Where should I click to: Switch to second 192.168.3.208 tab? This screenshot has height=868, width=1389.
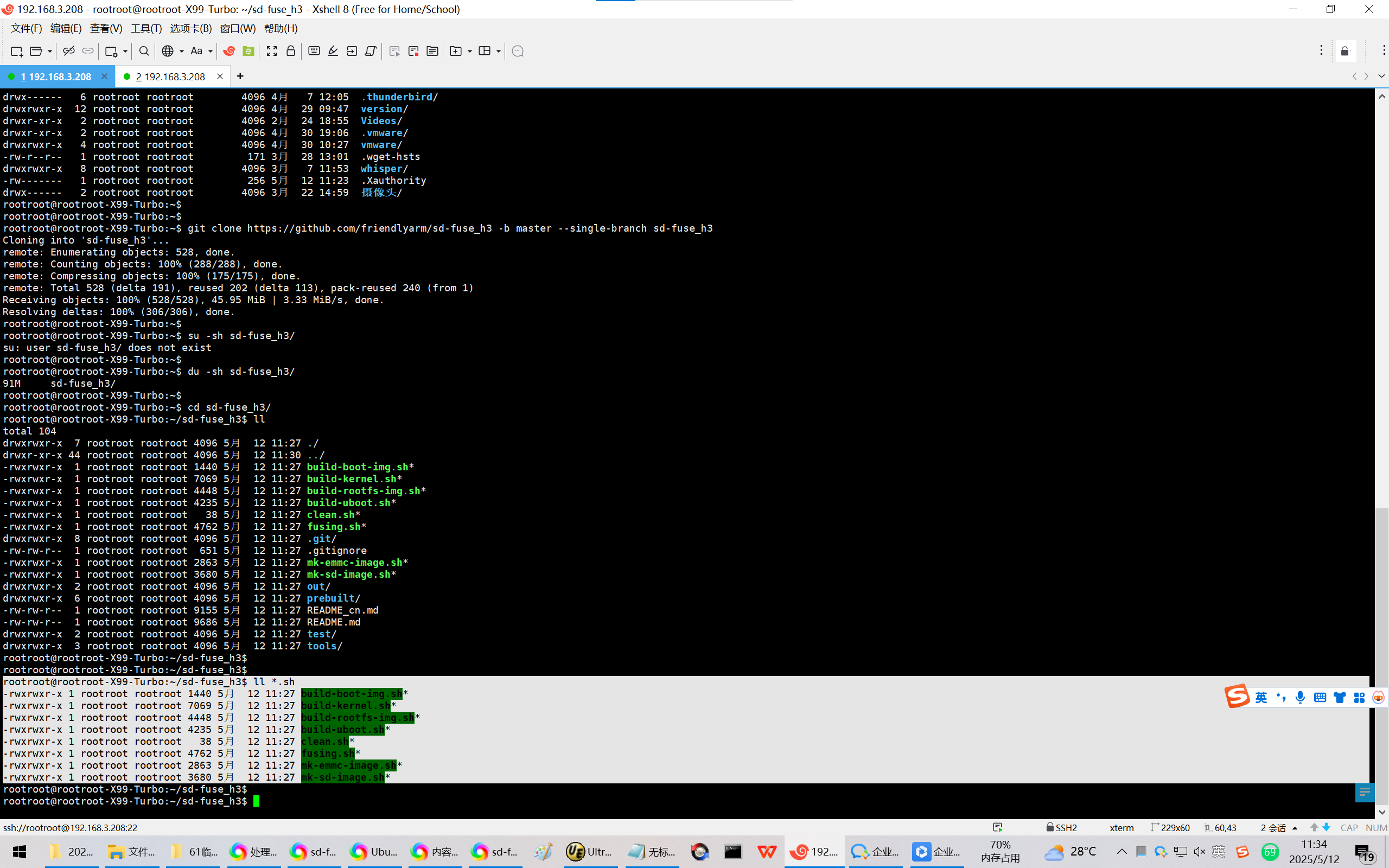(x=170, y=76)
